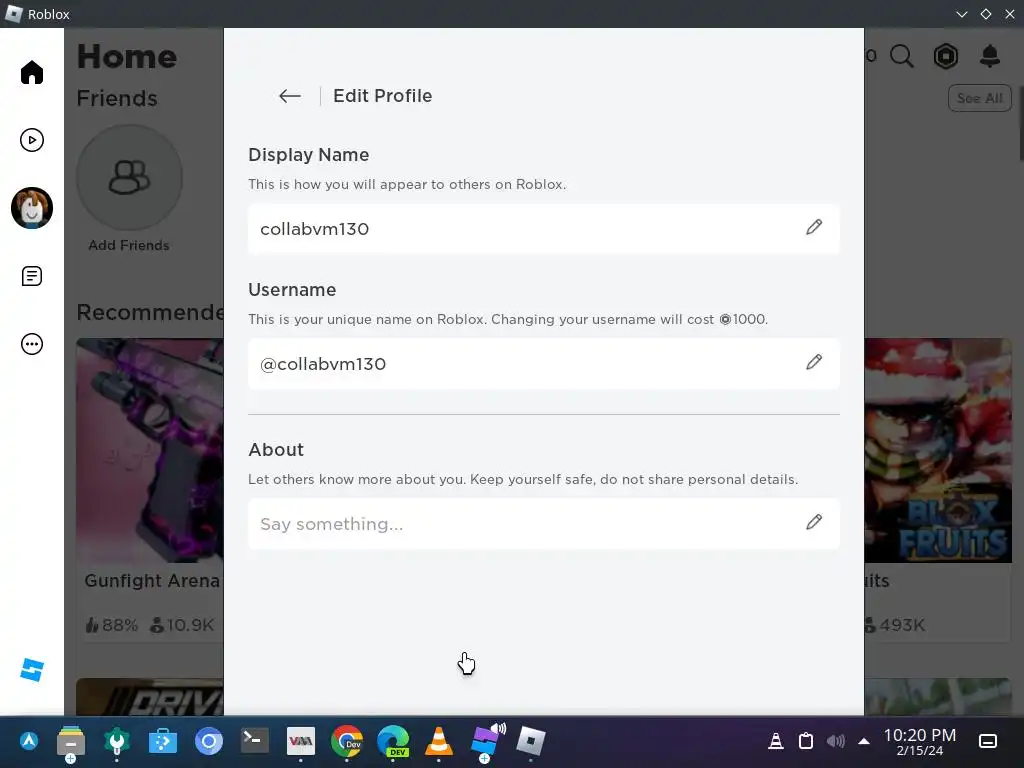1024x768 pixels.
Task: Click the Username field @collabvm130
Action: [543, 364]
